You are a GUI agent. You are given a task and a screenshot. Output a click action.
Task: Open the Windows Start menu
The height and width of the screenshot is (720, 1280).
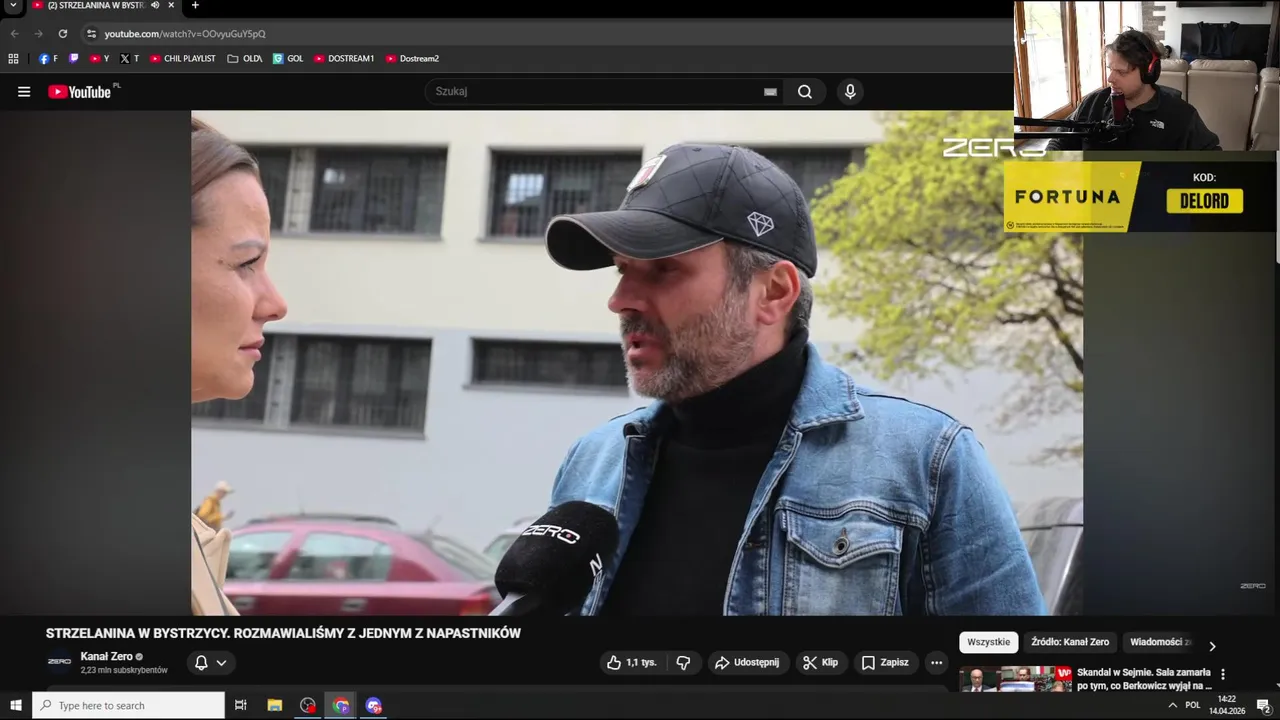point(15,705)
